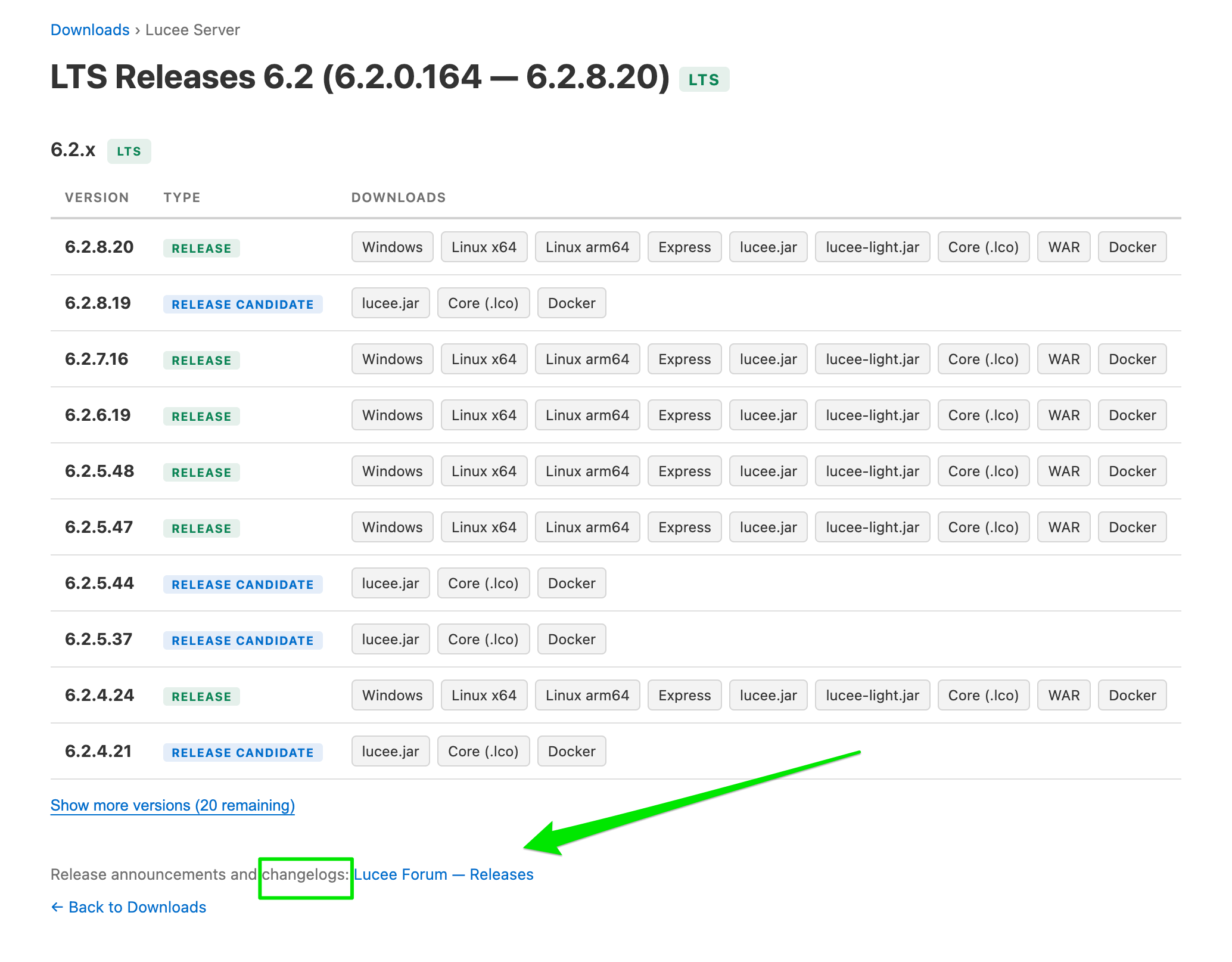Download Core (.lco) for 6.2.5.47
Screen dimensions: 1232x962
tap(984, 527)
